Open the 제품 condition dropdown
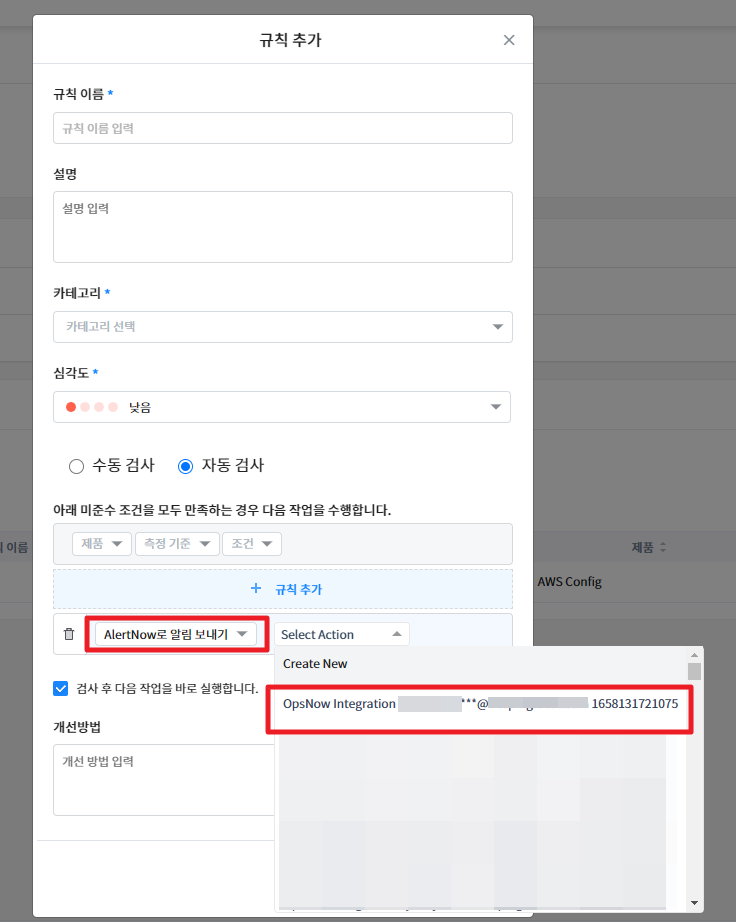This screenshot has height=922, width=736. pos(101,543)
